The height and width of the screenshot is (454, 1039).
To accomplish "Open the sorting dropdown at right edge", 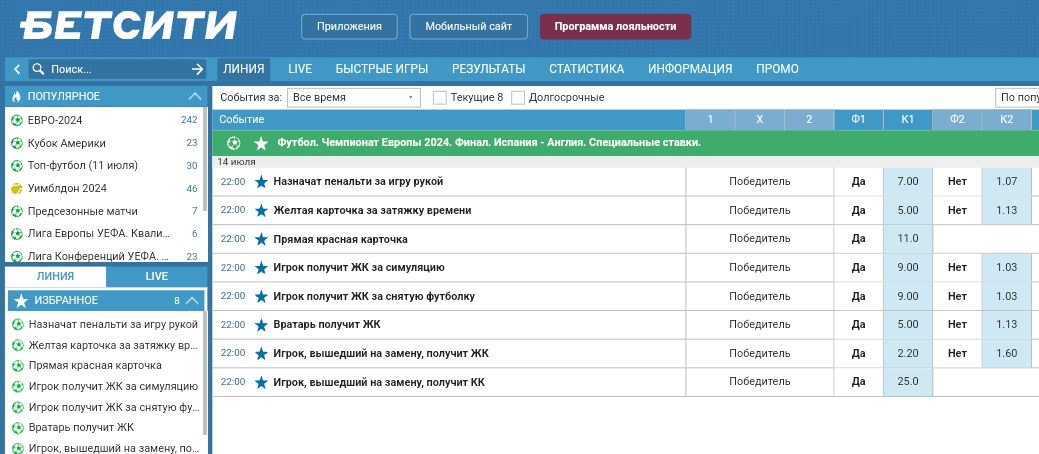I will 1017,97.
